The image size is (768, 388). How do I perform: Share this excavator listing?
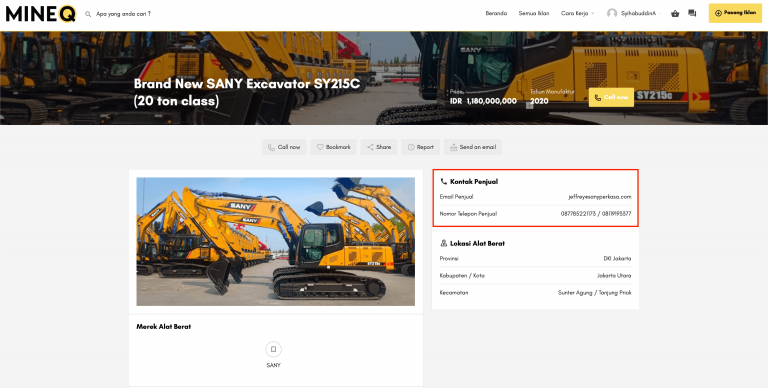click(x=379, y=147)
